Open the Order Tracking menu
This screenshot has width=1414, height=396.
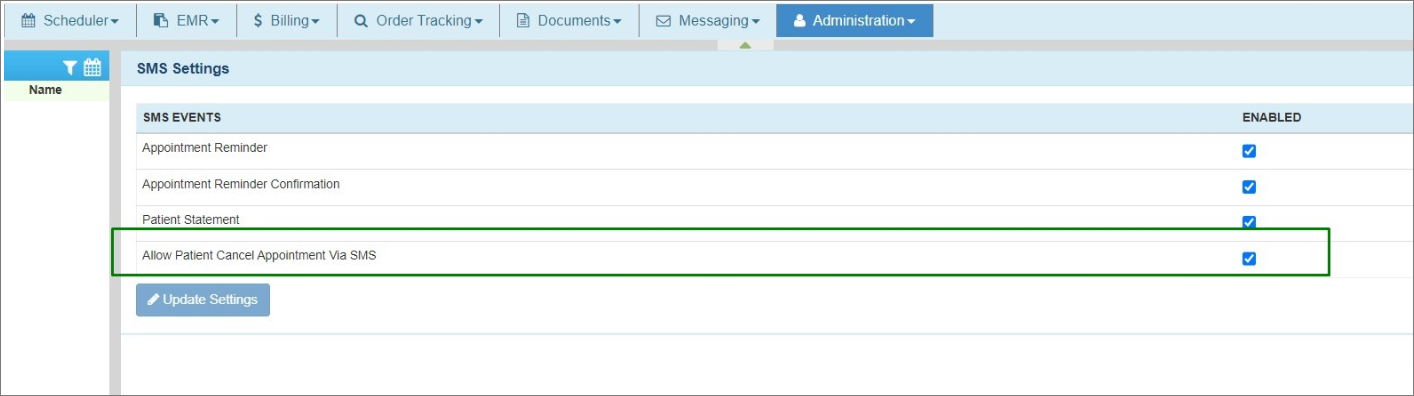point(417,20)
